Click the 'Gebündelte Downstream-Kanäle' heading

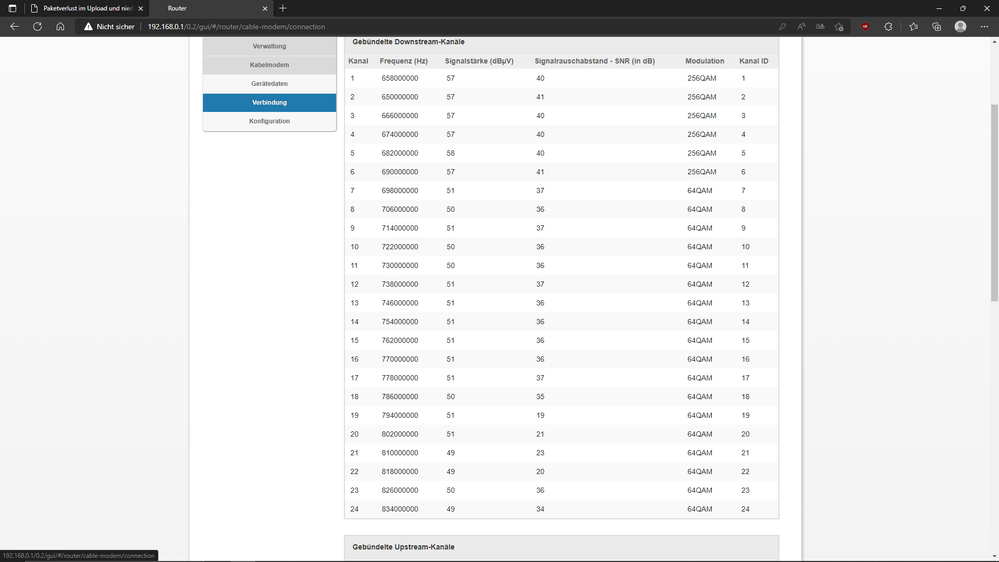pyautogui.click(x=408, y=42)
